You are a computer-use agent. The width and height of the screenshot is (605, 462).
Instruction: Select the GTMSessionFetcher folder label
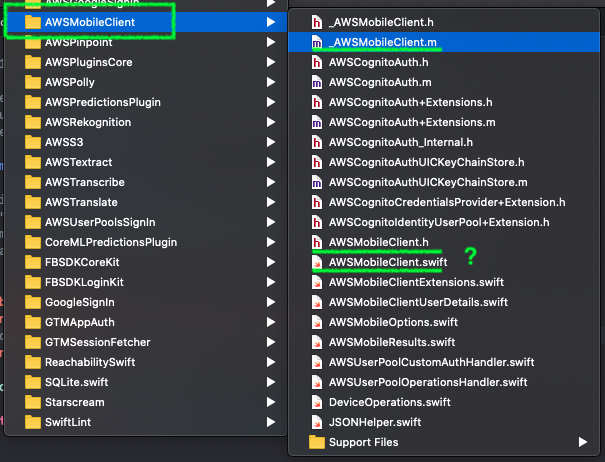[98, 342]
